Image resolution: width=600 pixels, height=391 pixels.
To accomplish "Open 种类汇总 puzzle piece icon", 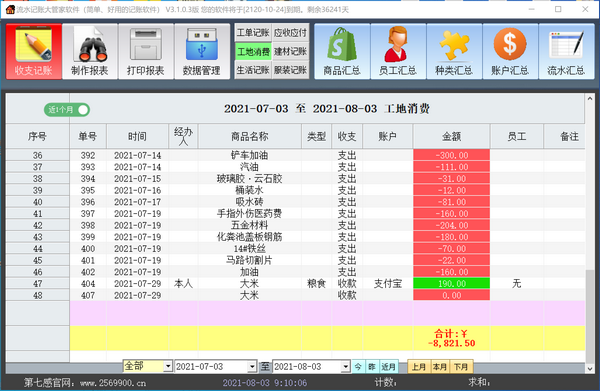I will [454, 51].
